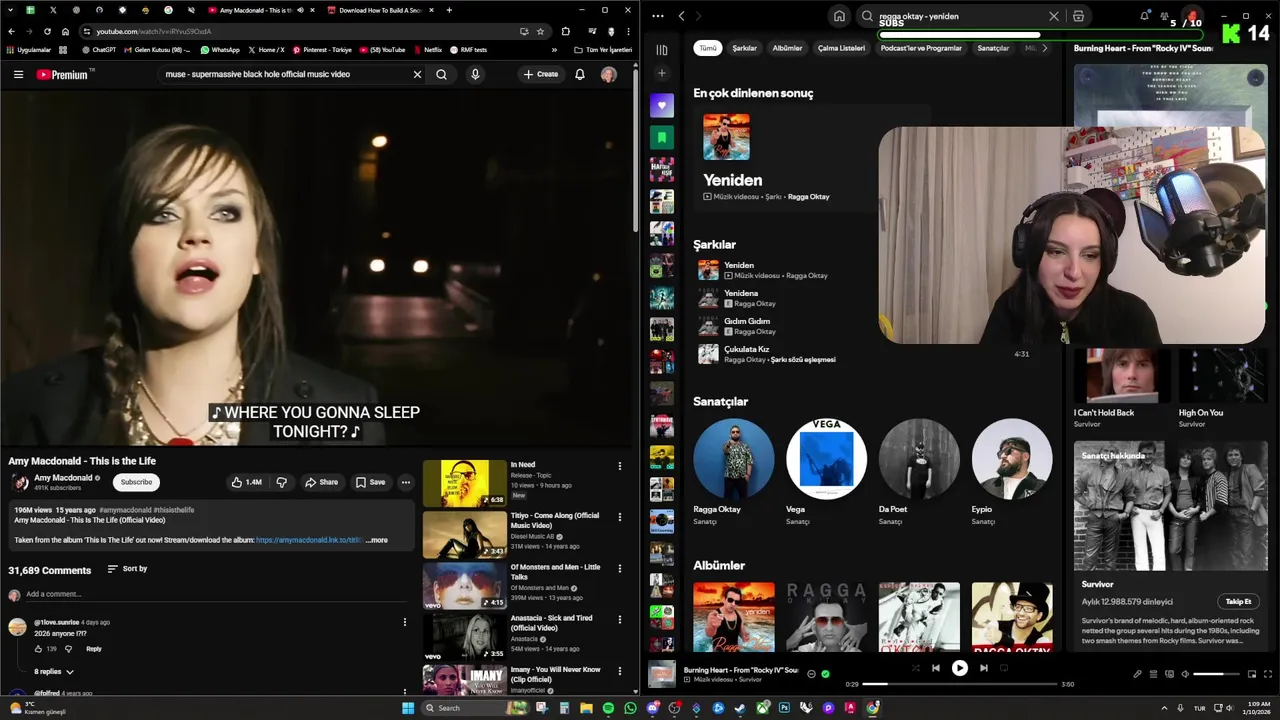
Task: Open Spotify Home icon
Action: click(839, 16)
